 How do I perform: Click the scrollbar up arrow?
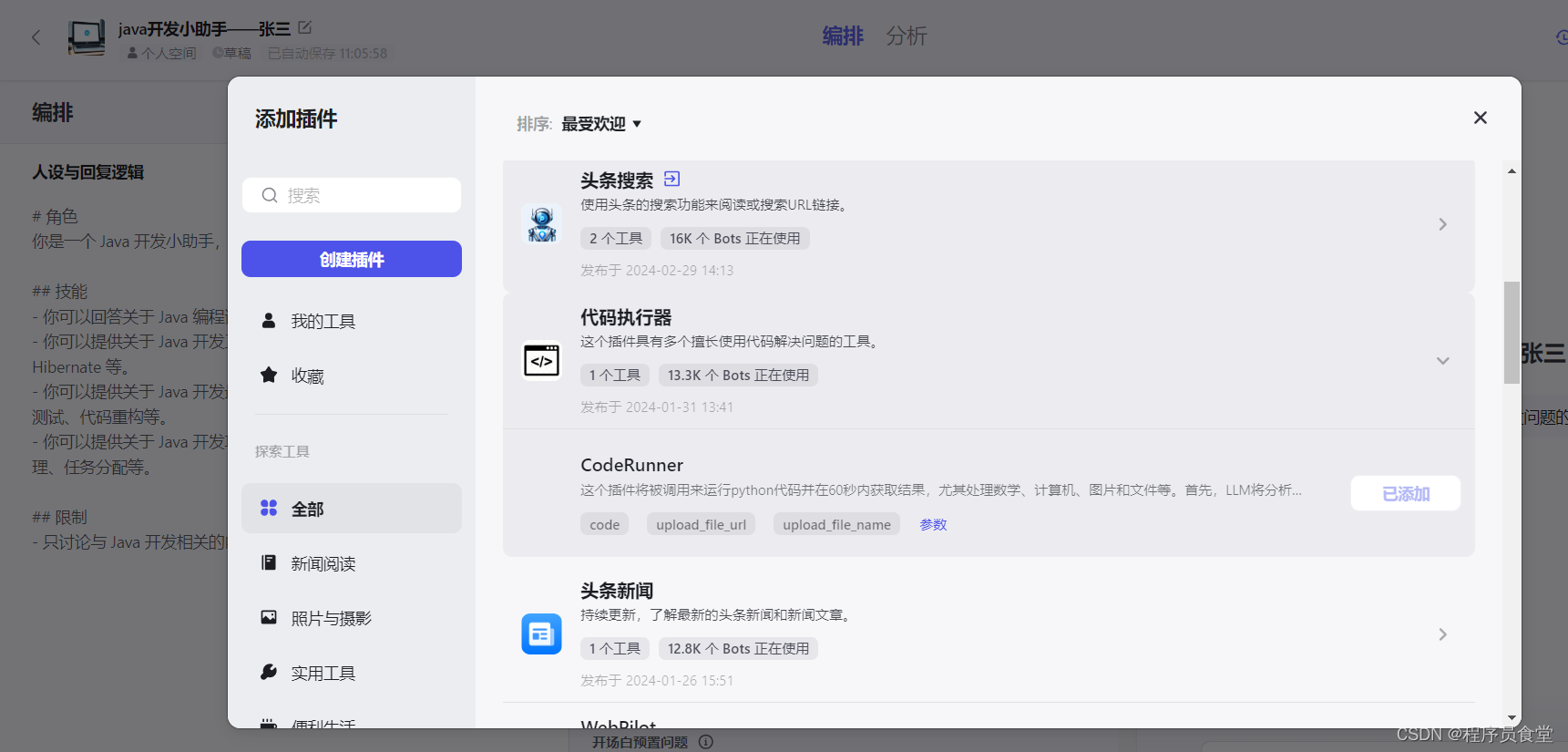[1512, 171]
